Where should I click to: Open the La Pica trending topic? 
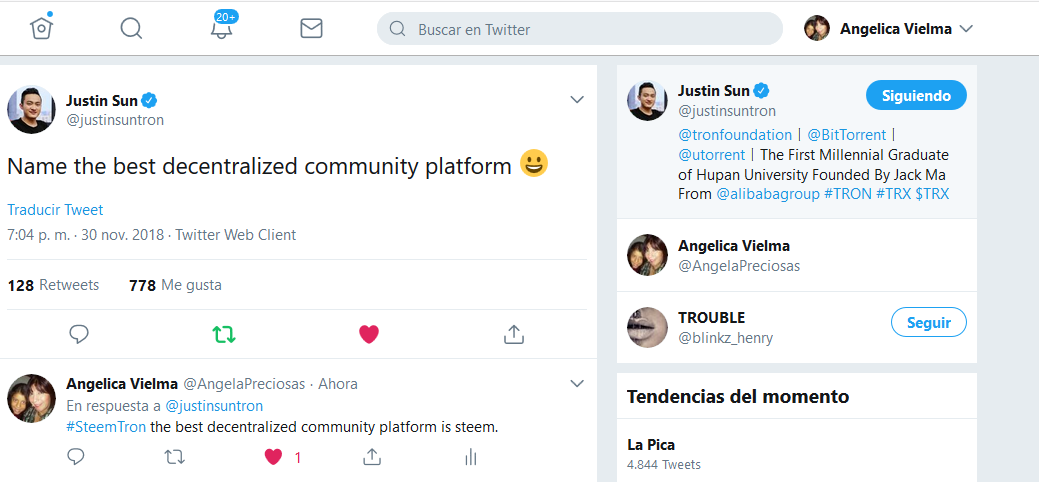point(651,445)
